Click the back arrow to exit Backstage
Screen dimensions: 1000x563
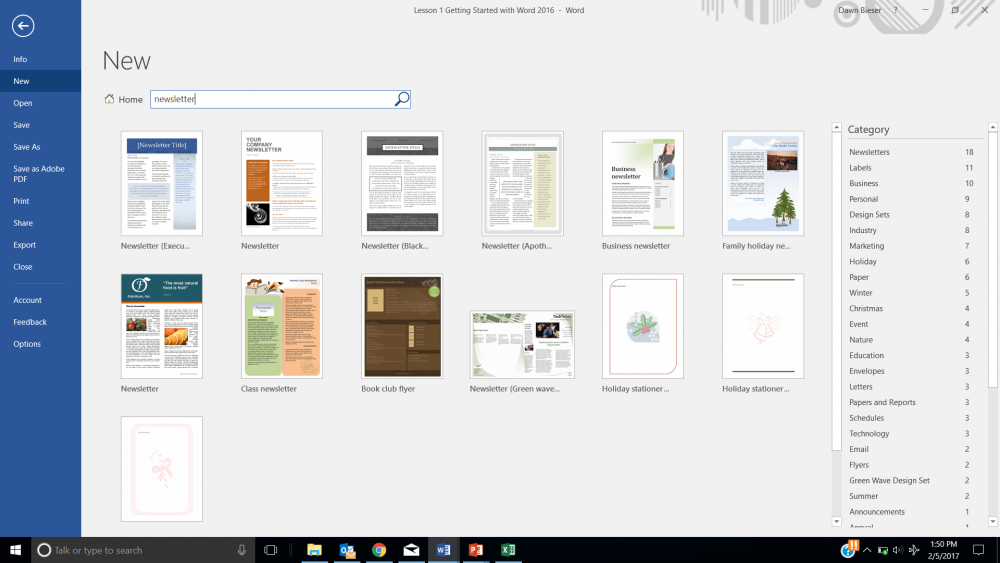click(23, 27)
